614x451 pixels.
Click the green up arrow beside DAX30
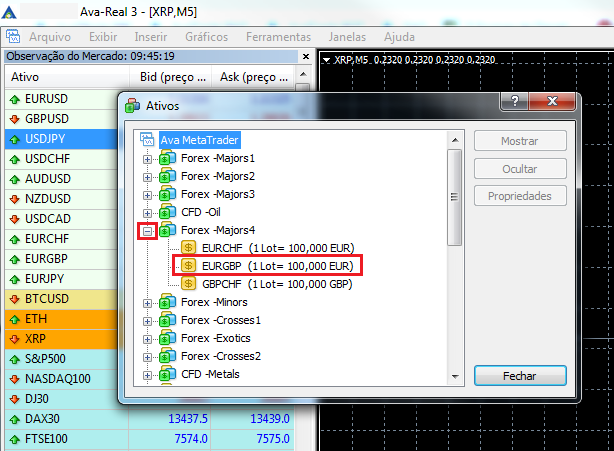[x=15, y=419]
